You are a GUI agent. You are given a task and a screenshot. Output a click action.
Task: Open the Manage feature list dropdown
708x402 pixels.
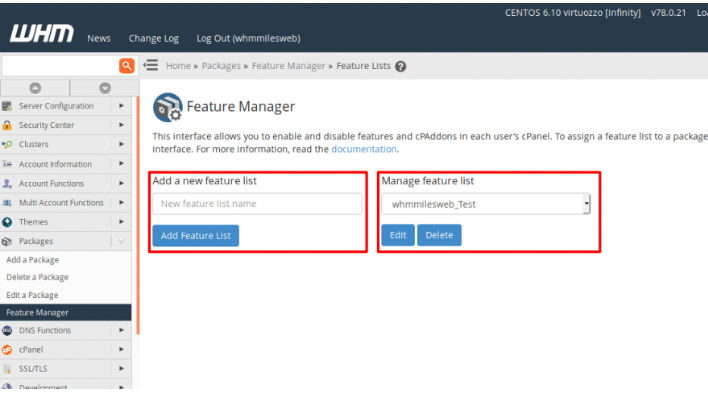coord(486,204)
